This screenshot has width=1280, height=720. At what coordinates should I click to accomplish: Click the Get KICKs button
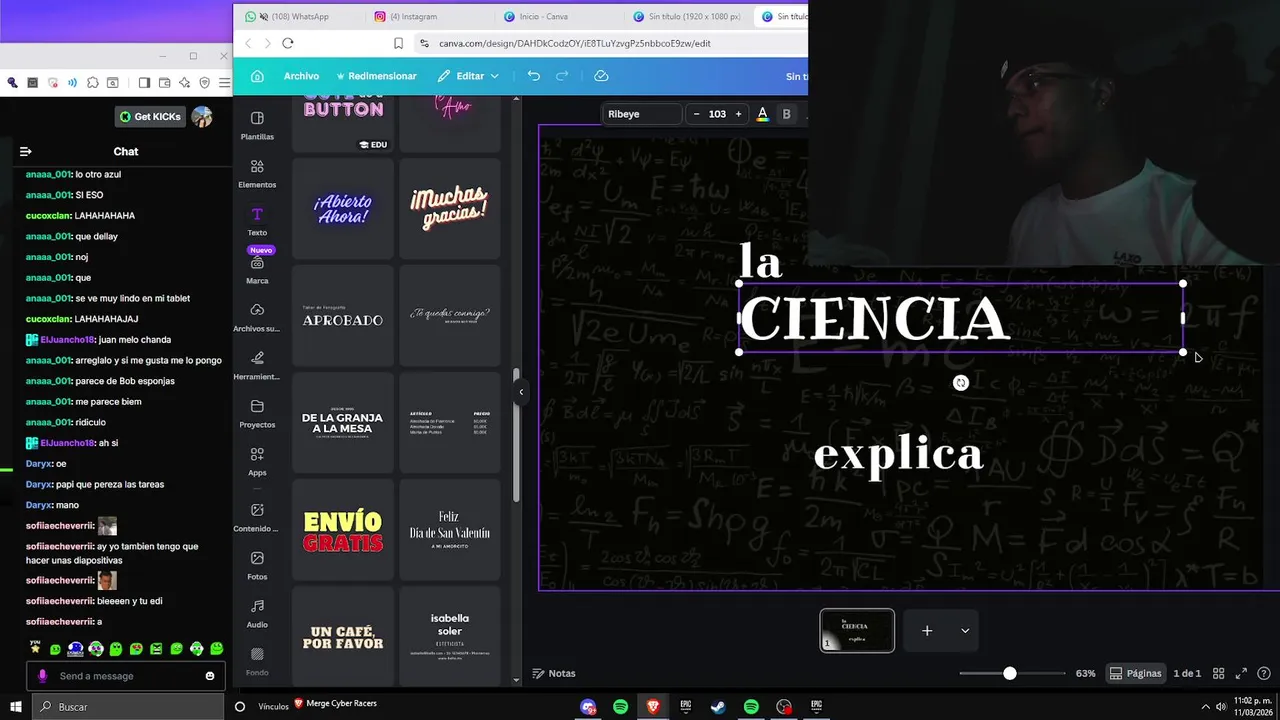tap(151, 117)
